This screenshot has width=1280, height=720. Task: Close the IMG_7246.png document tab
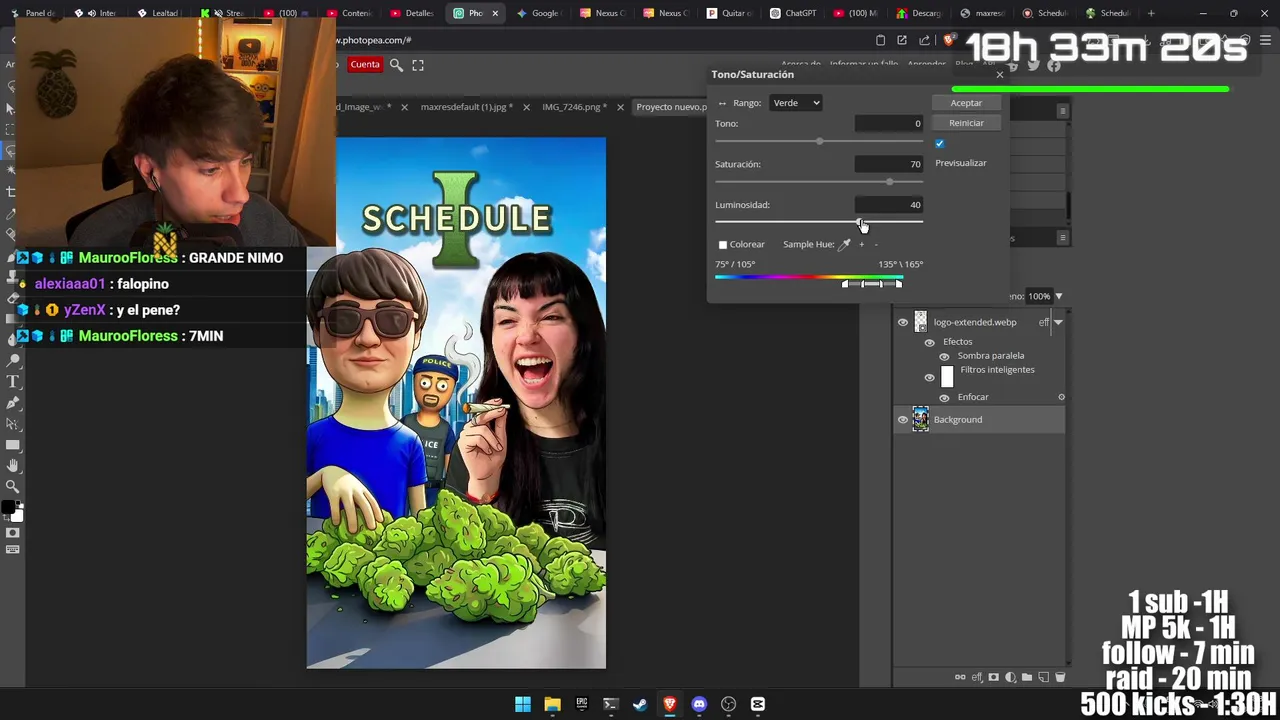(620, 107)
